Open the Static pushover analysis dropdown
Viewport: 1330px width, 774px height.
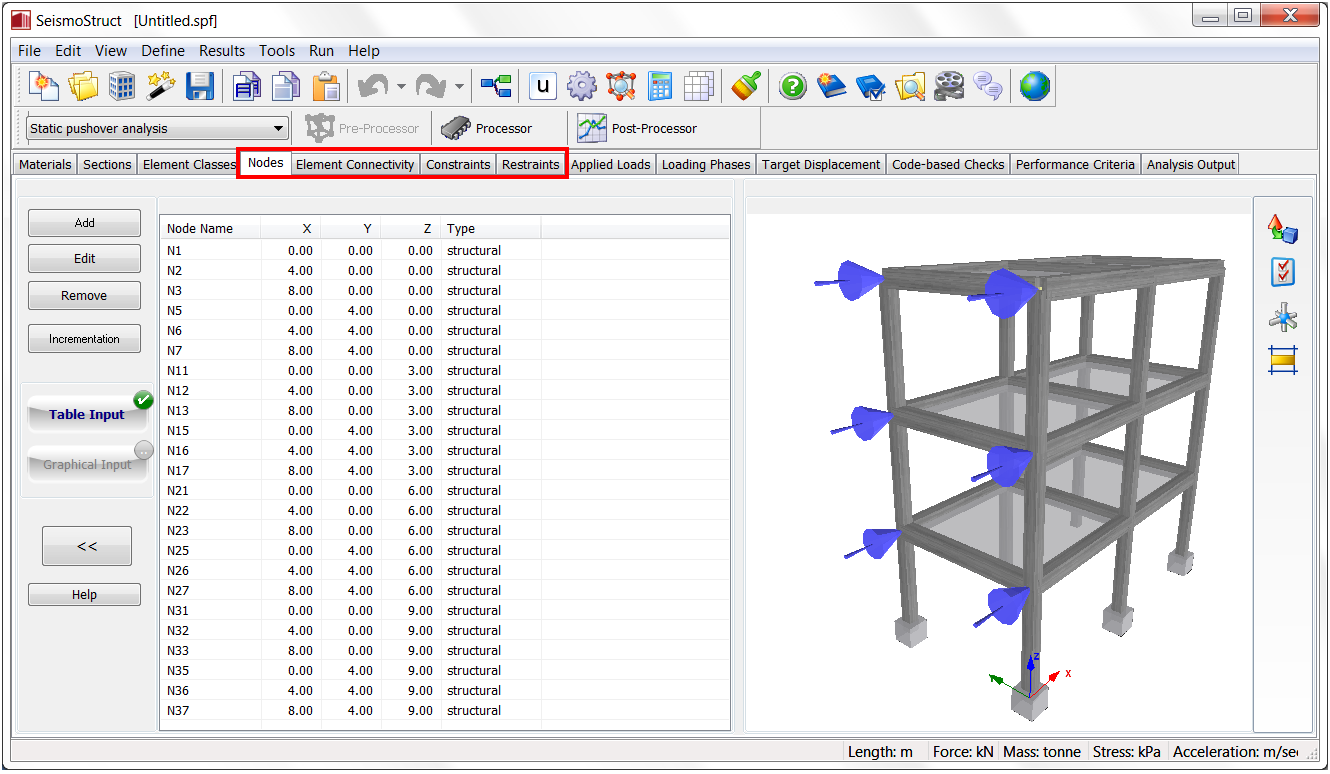point(278,128)
